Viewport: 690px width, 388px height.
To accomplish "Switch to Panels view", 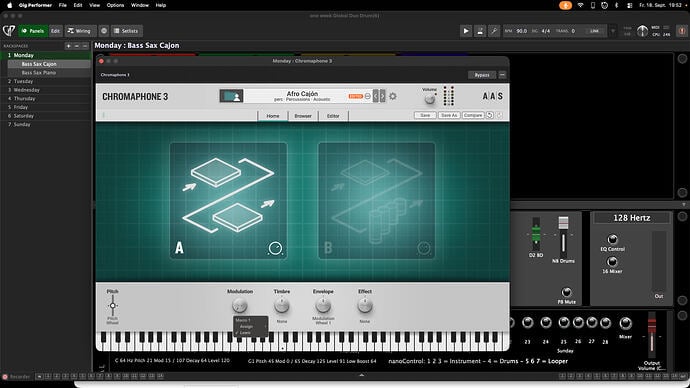I will tap(33, 31).
